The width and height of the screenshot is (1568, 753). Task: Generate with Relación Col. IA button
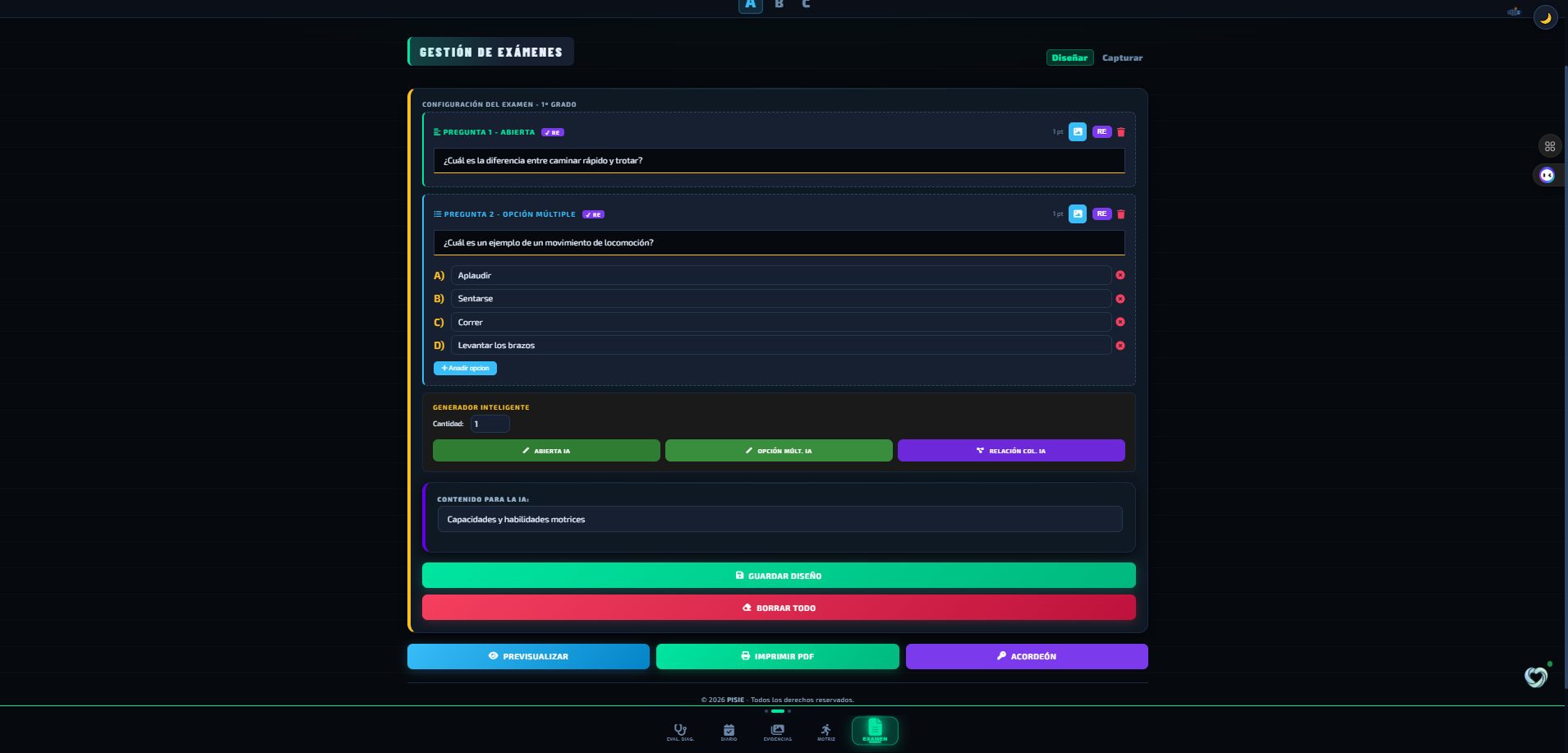click(x=1011, y=451)
